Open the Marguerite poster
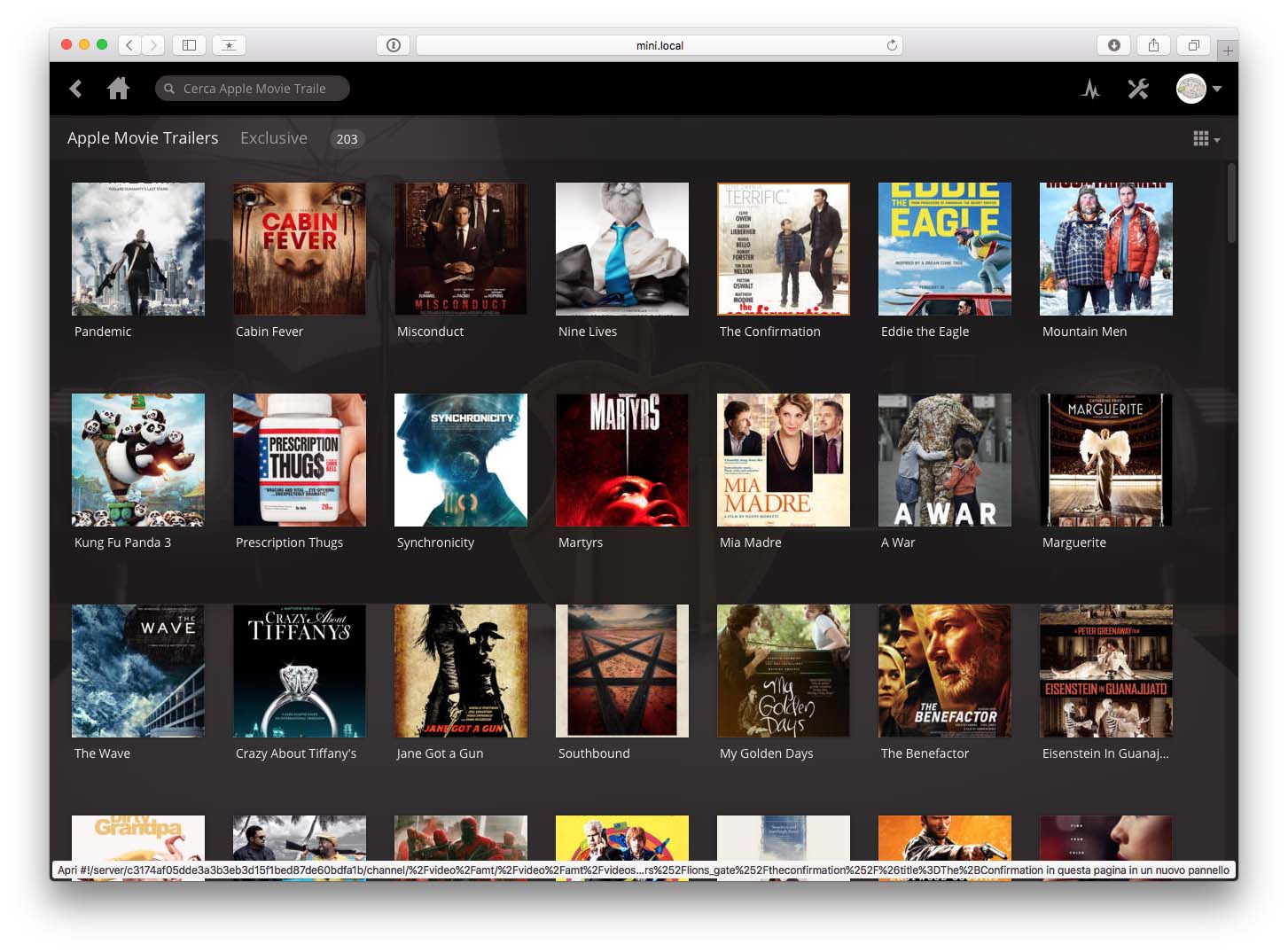Viewport: 1288px width, 952px height. [1106, 460]
